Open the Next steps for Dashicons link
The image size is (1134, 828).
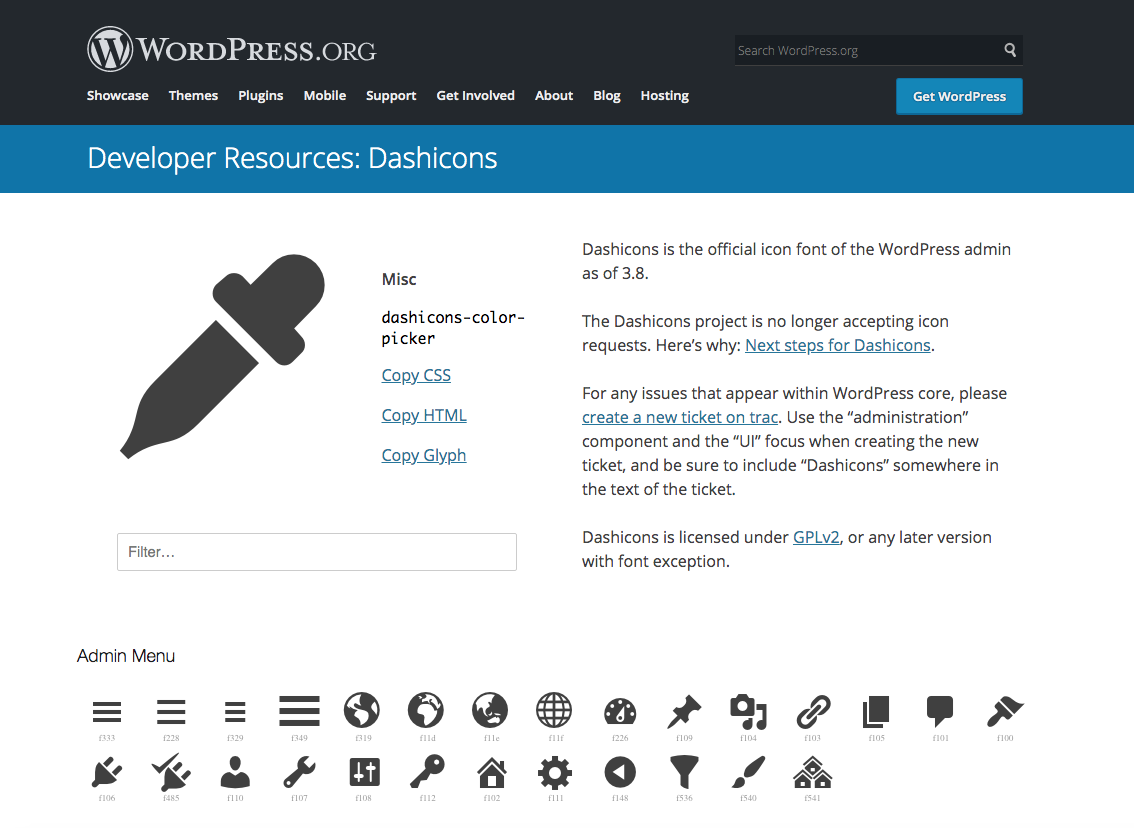click(x=837, y=345)
